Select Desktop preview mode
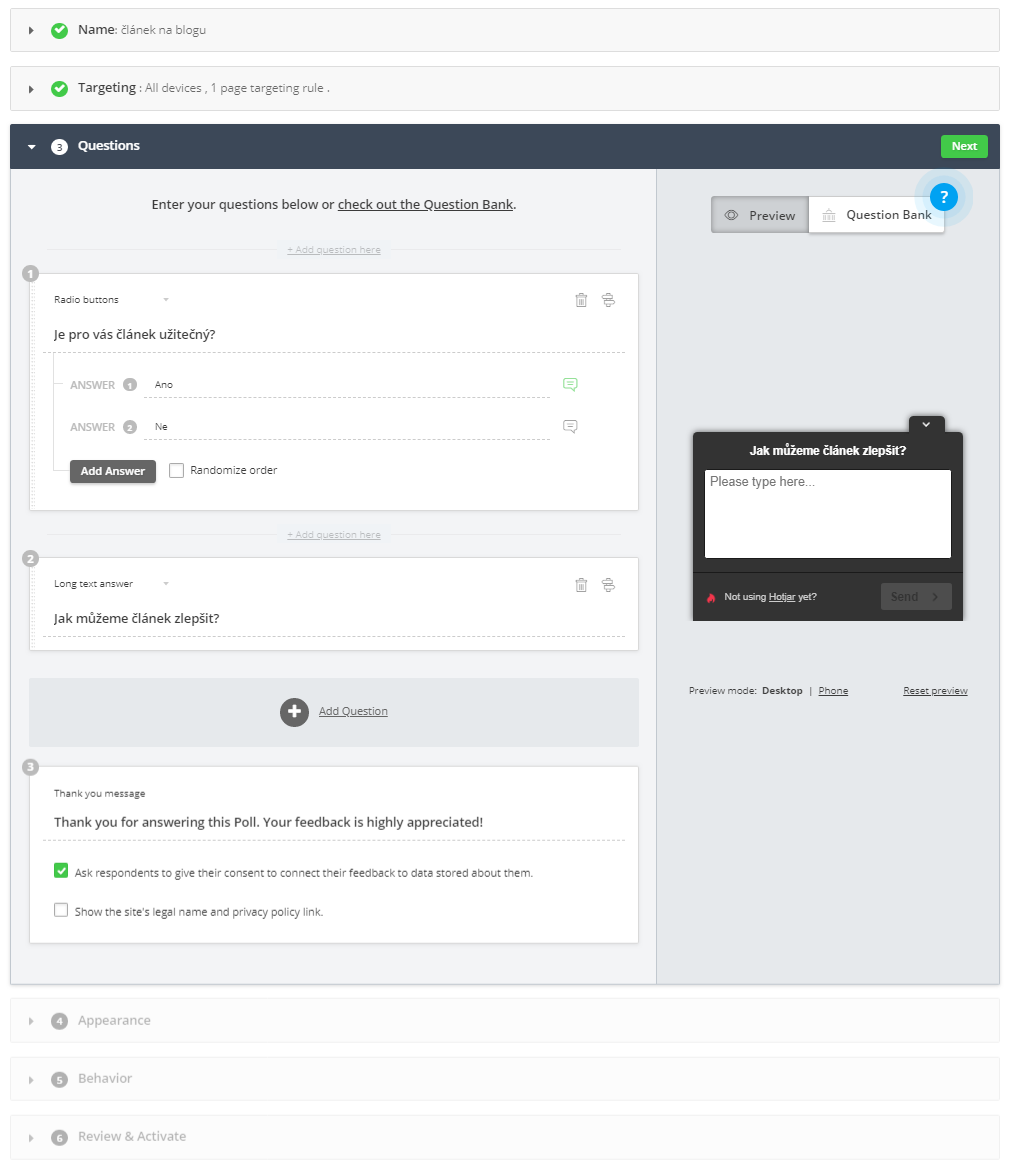1019x1174 pixels. pos(782,691)
